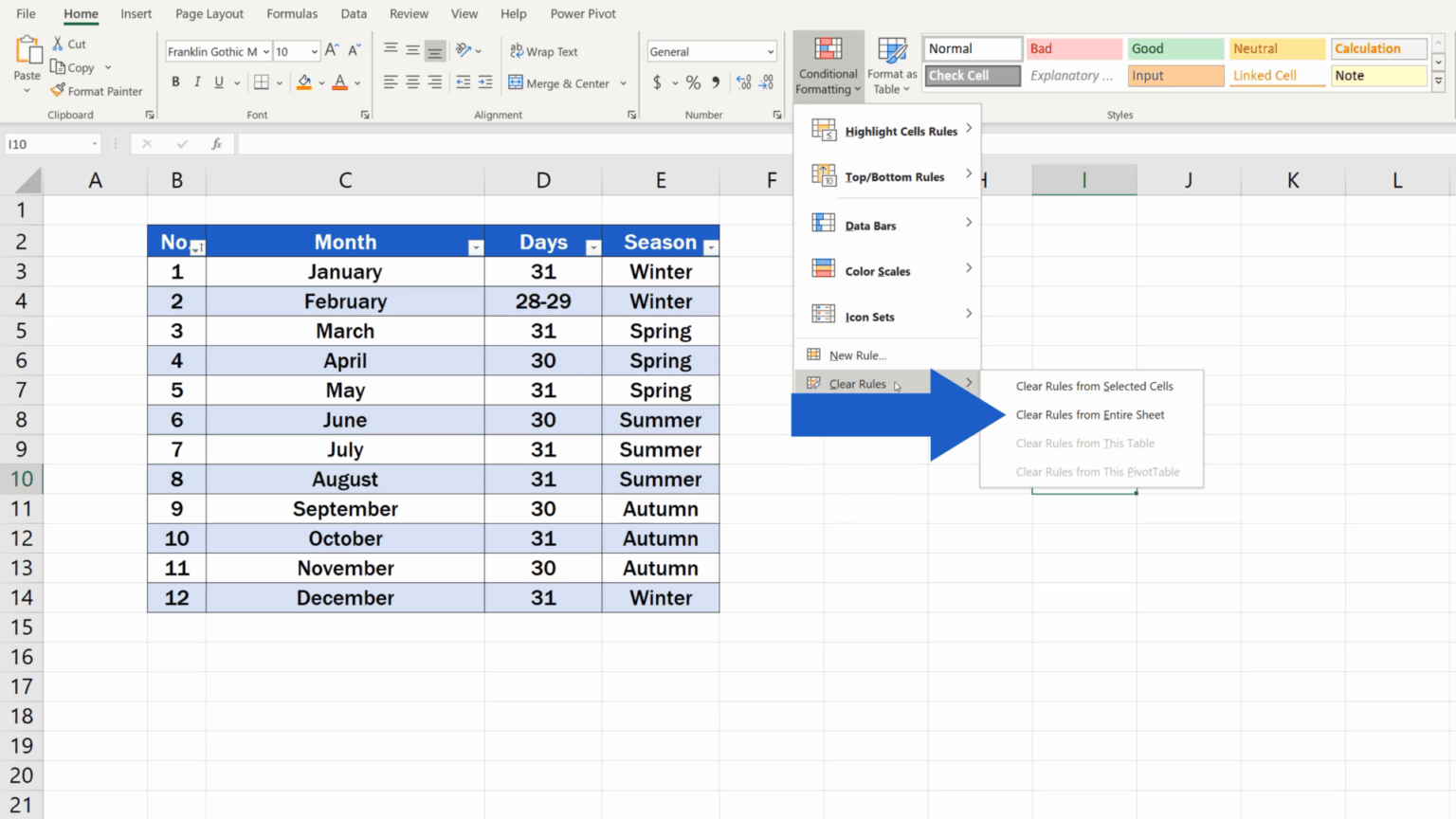Choose Clear Rules from Entire Sheet
The height and width of the screenshot is (819, 1456).
(x=1090, y=414)
